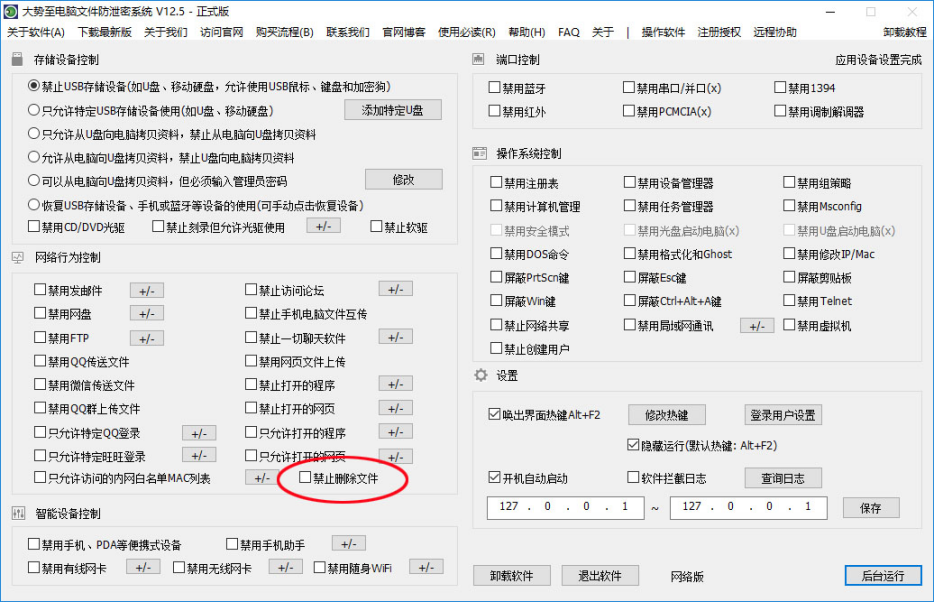Screen dimensions: 935x602
Task: Choose 只允许从U盘向电脑拷贝资料 radio option
Action: (x=34, y=134)
